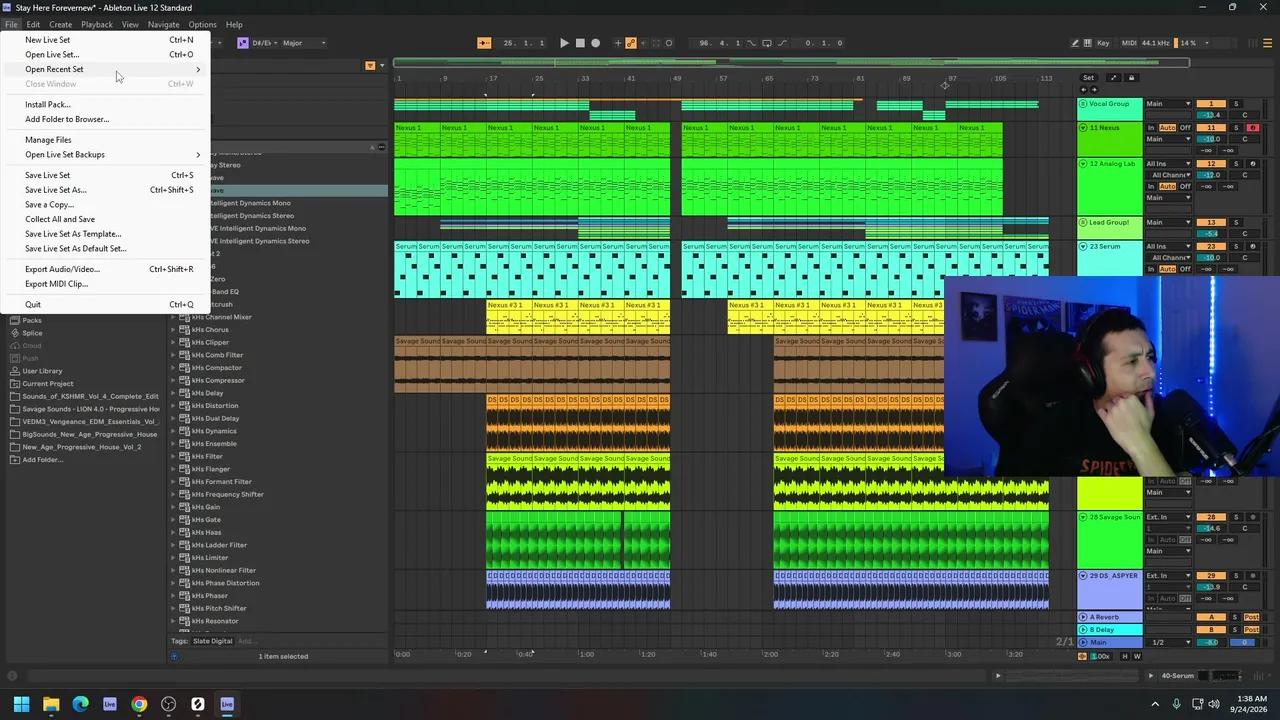This screenshot has width=1280, height=720.
Task: Enable the MIDI map mode button
Action: tap(1129, 43)
